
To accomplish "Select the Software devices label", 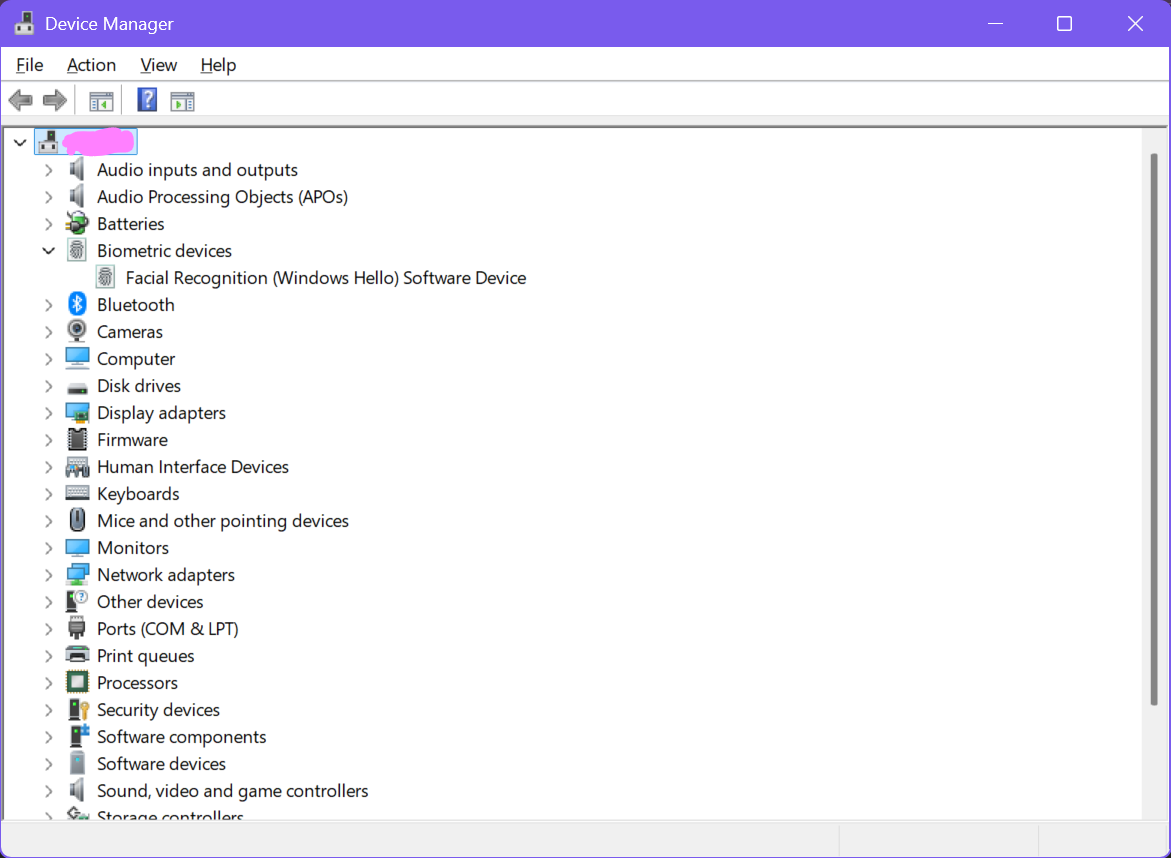I will pyautogui.click(x=161, y=764).
